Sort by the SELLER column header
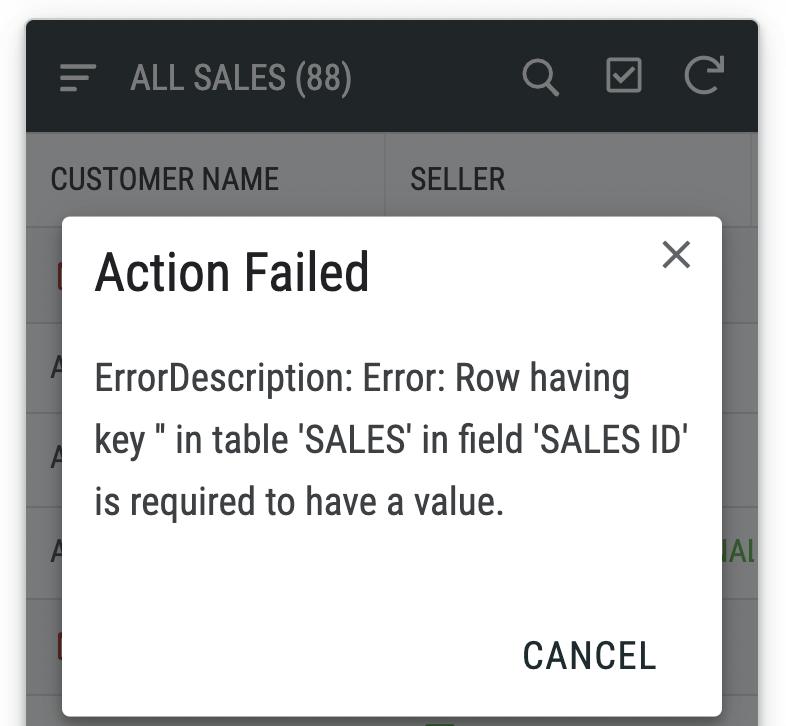The image size is (786, 726). (458, 179)
